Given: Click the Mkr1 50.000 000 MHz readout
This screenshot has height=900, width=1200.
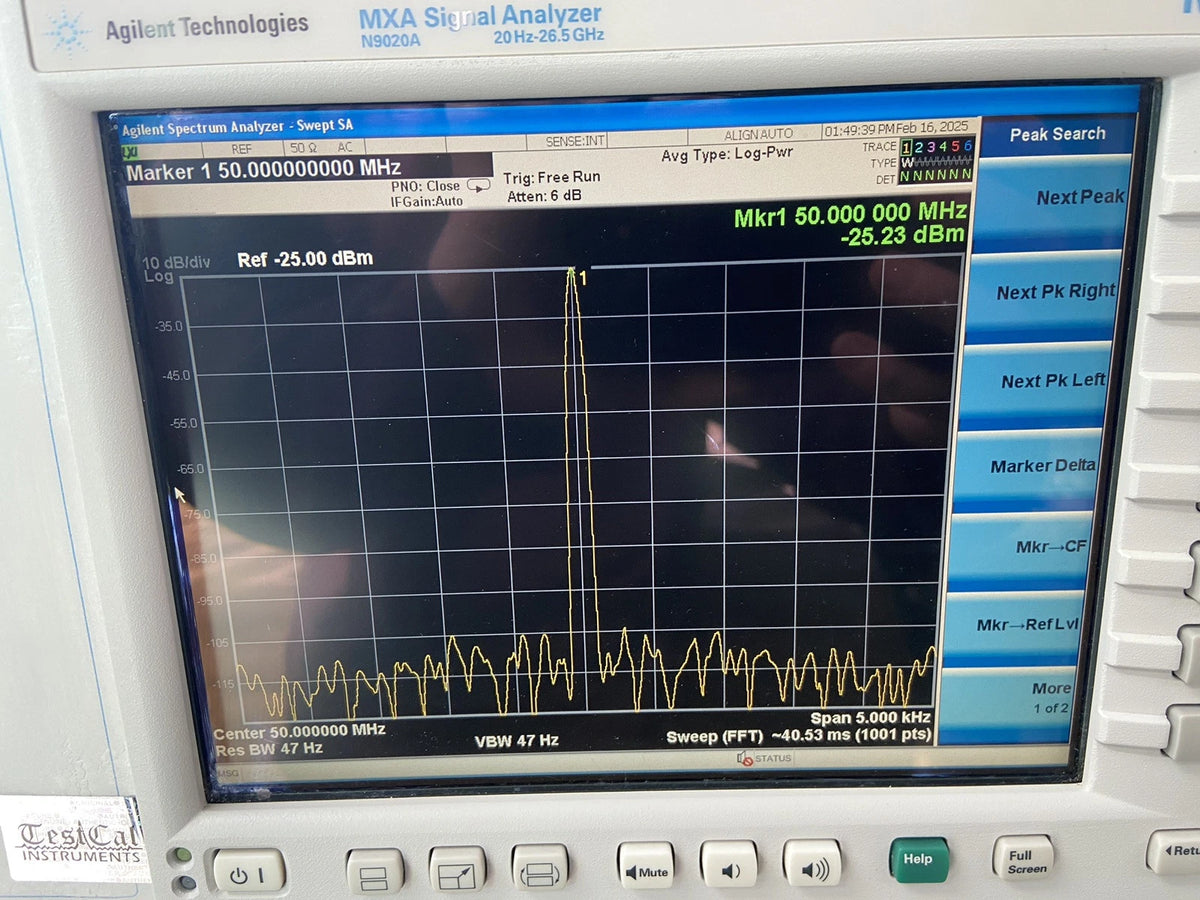Looking at the screenshot, I should [x=851, y=213].
